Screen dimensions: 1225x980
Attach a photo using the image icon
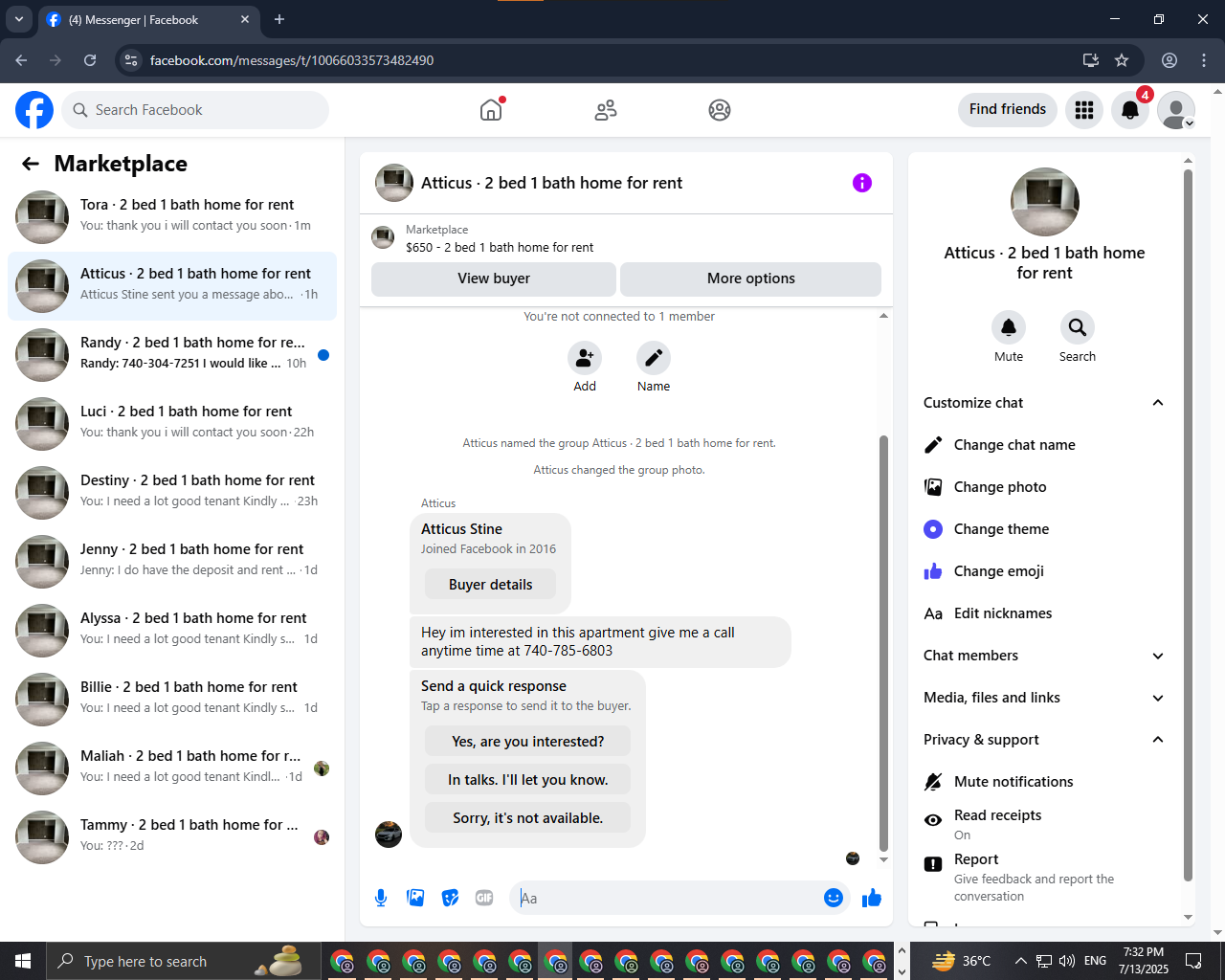(415, 898)
